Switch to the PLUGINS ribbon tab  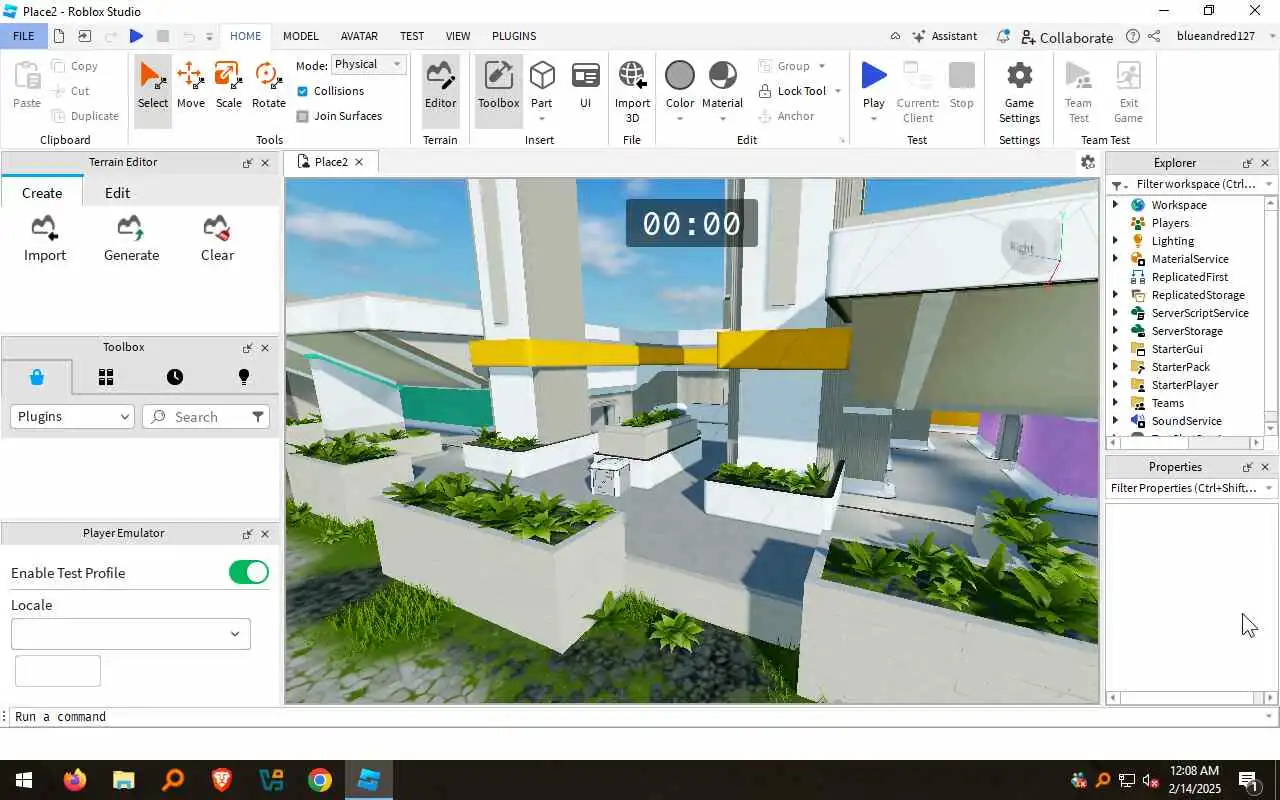tap(514, 36)
